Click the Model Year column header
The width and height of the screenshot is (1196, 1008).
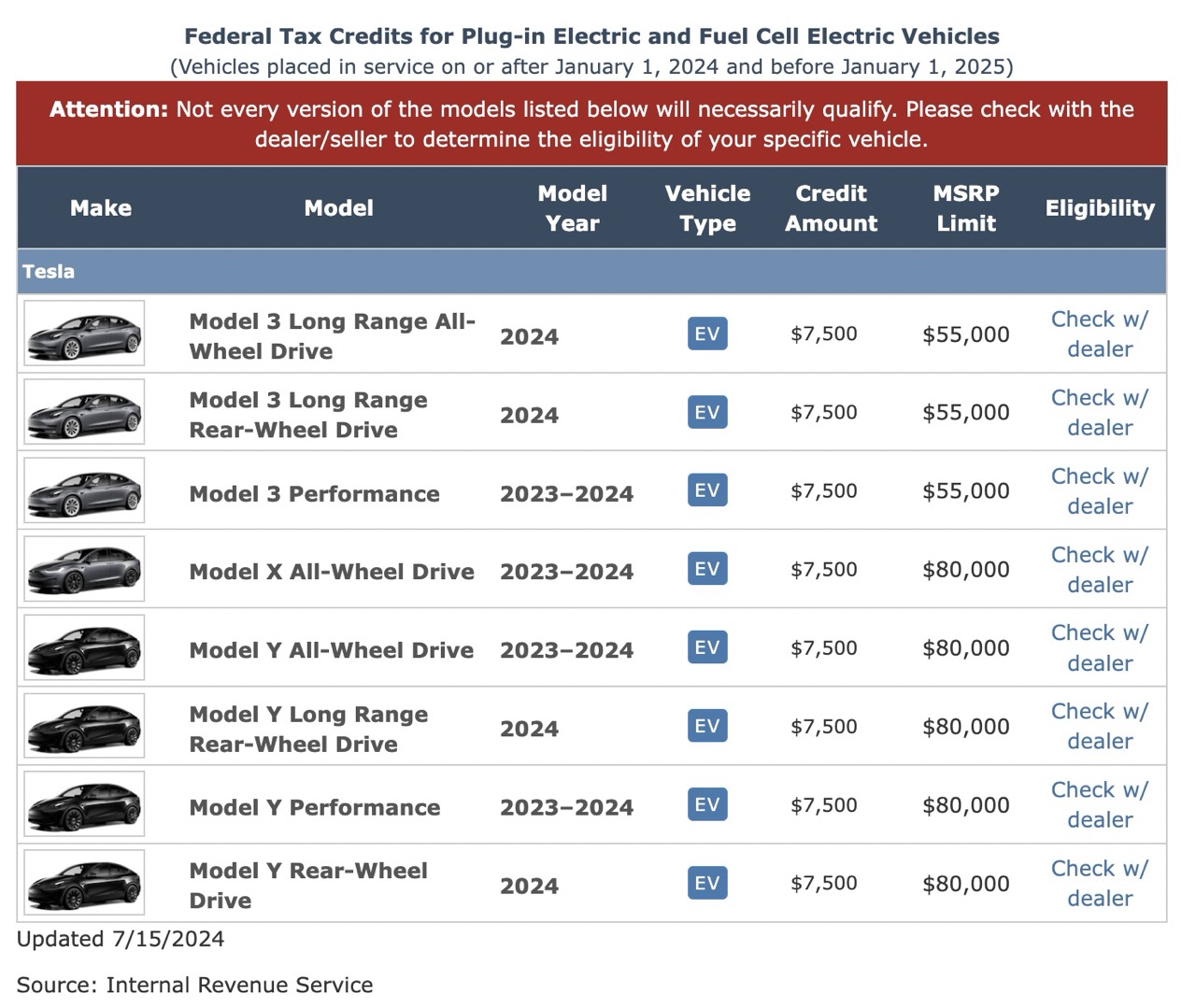coord(573,208)
